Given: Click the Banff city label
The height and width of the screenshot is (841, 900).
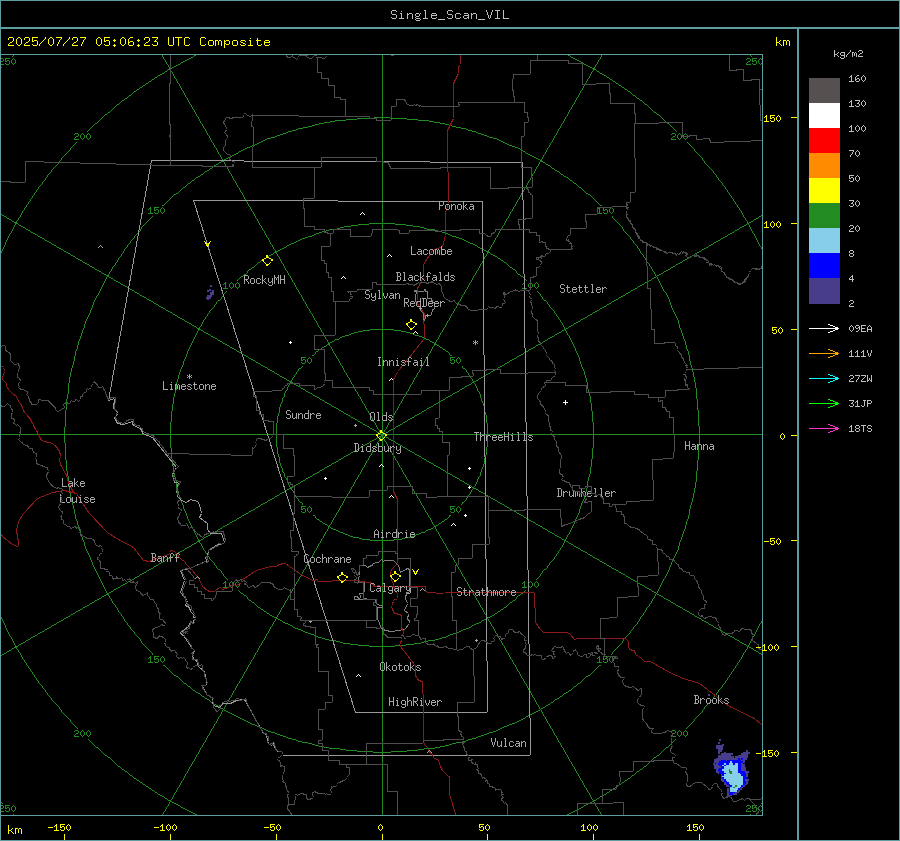Looking at the screenshot, I should 165,557.
